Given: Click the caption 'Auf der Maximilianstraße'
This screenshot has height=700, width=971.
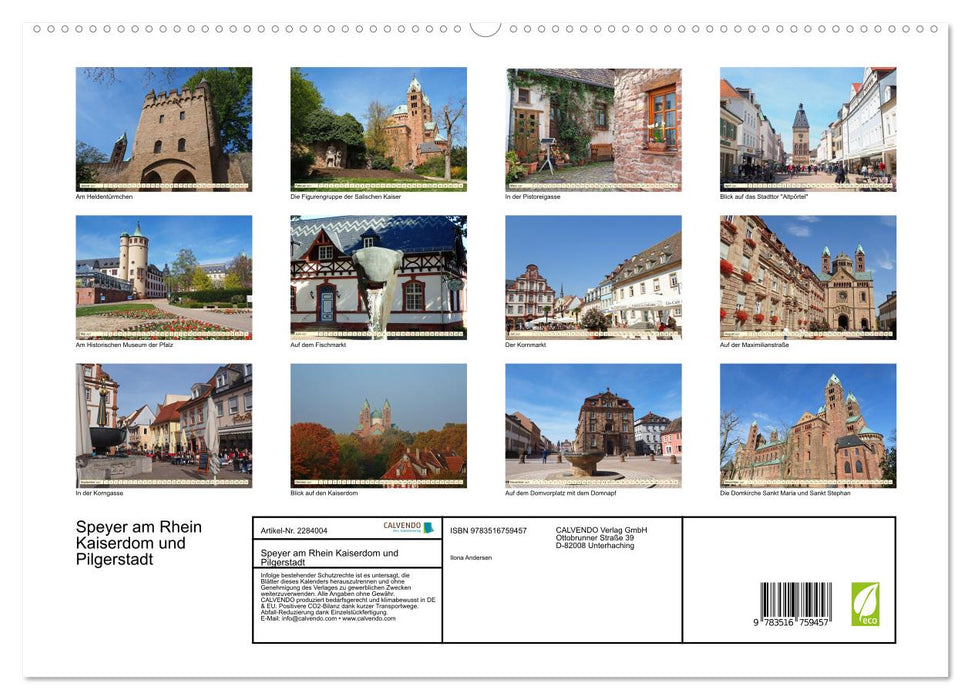Looking at the screenshot, I should [754, 344].
